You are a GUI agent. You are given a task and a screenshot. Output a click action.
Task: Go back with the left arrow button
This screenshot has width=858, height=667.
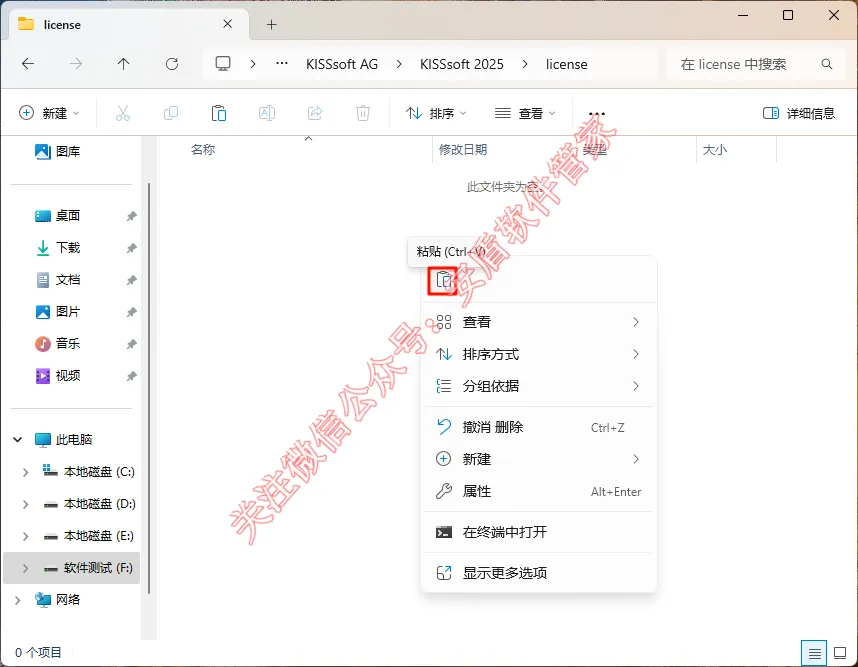tap(28, 64)
